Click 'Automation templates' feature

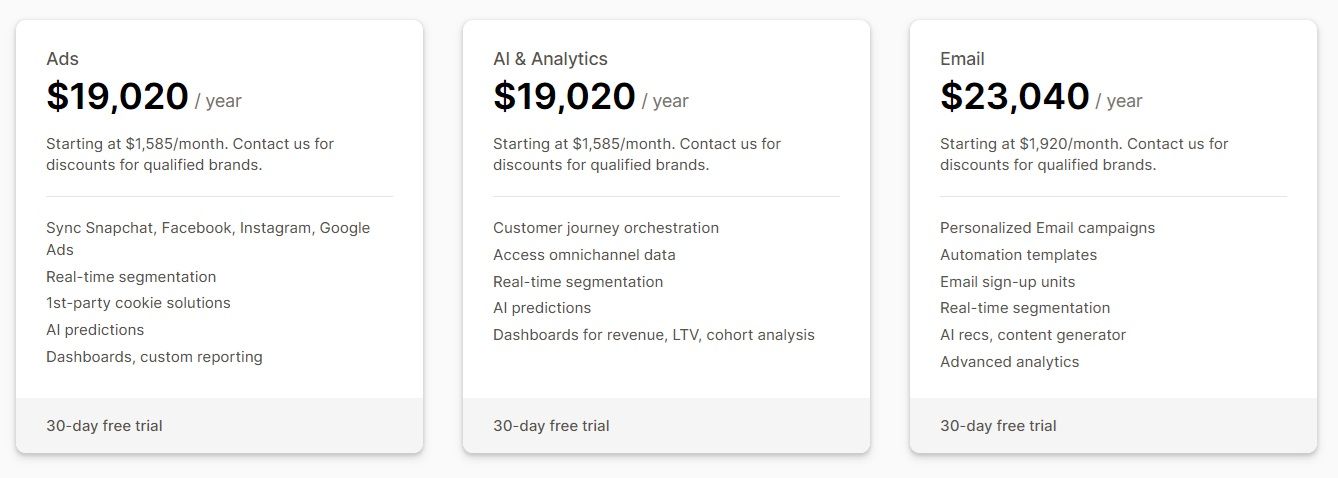click(1018, 255)
